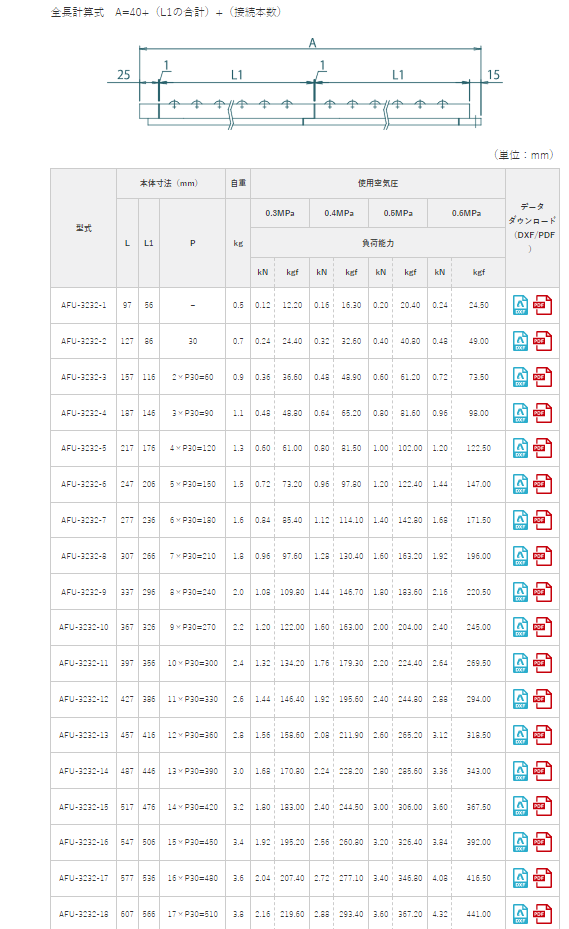Download PDF file for AFU-3232-18
Image resolution: width=569 pixels, height=929 pixels.
point(542,914)
